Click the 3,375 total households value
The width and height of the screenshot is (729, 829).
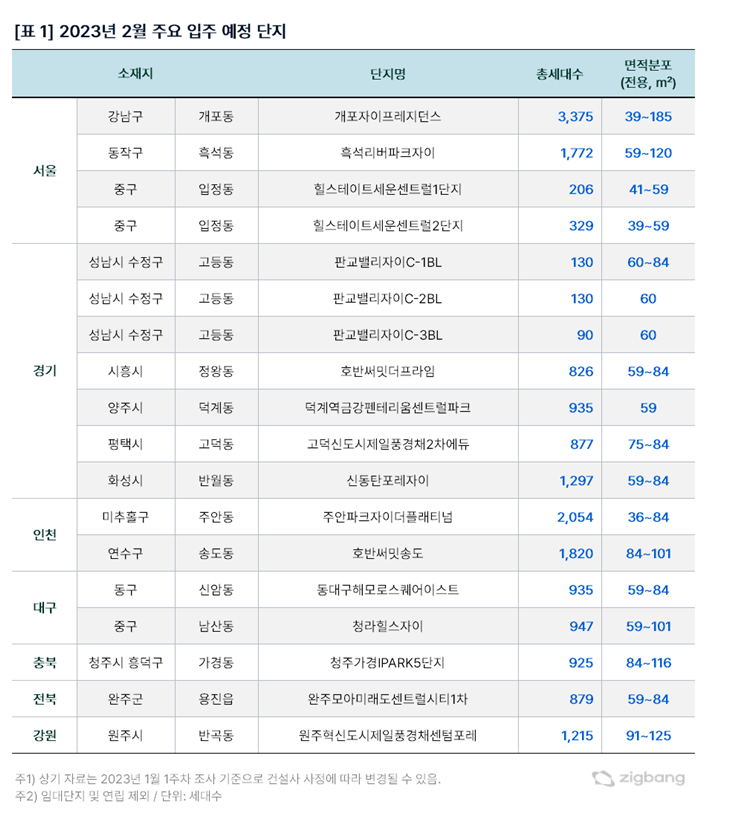coord(575,117)
